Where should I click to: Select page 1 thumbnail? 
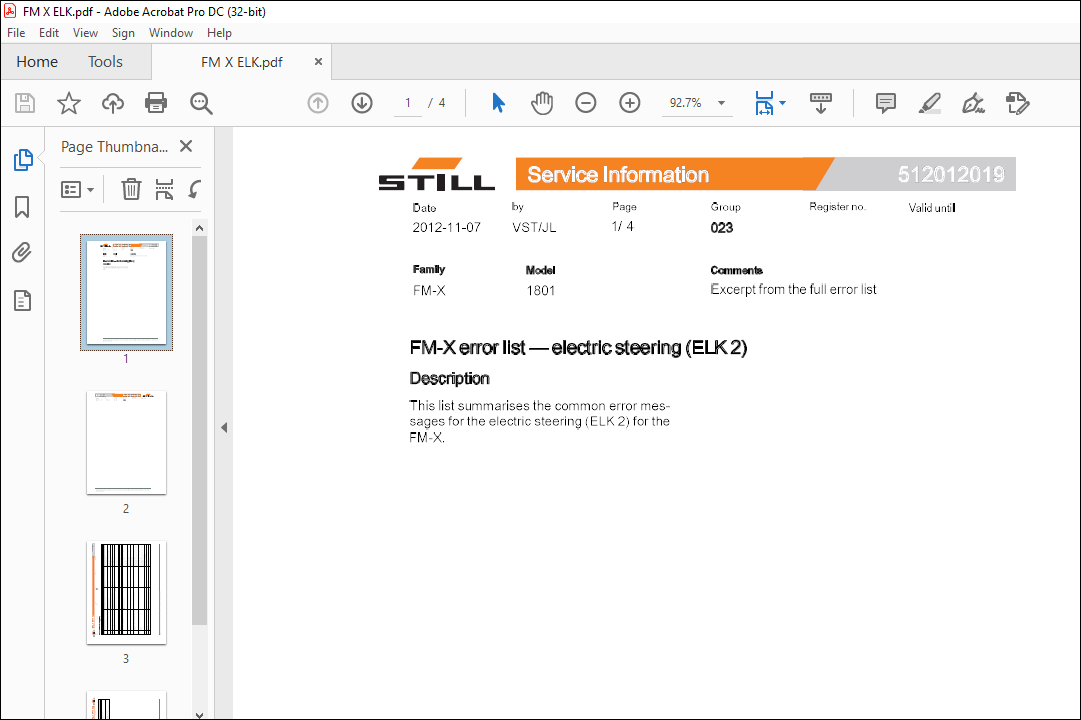126,292
